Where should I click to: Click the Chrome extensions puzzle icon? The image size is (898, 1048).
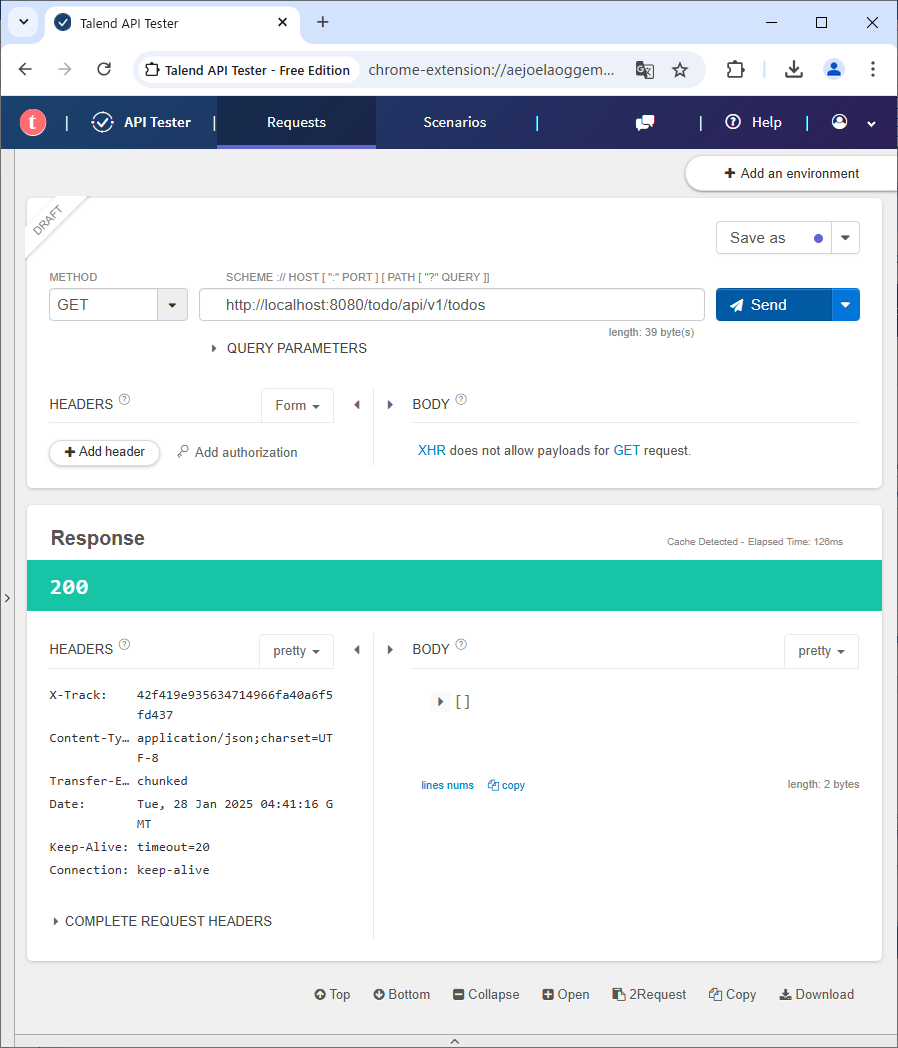tap(735, 69)
